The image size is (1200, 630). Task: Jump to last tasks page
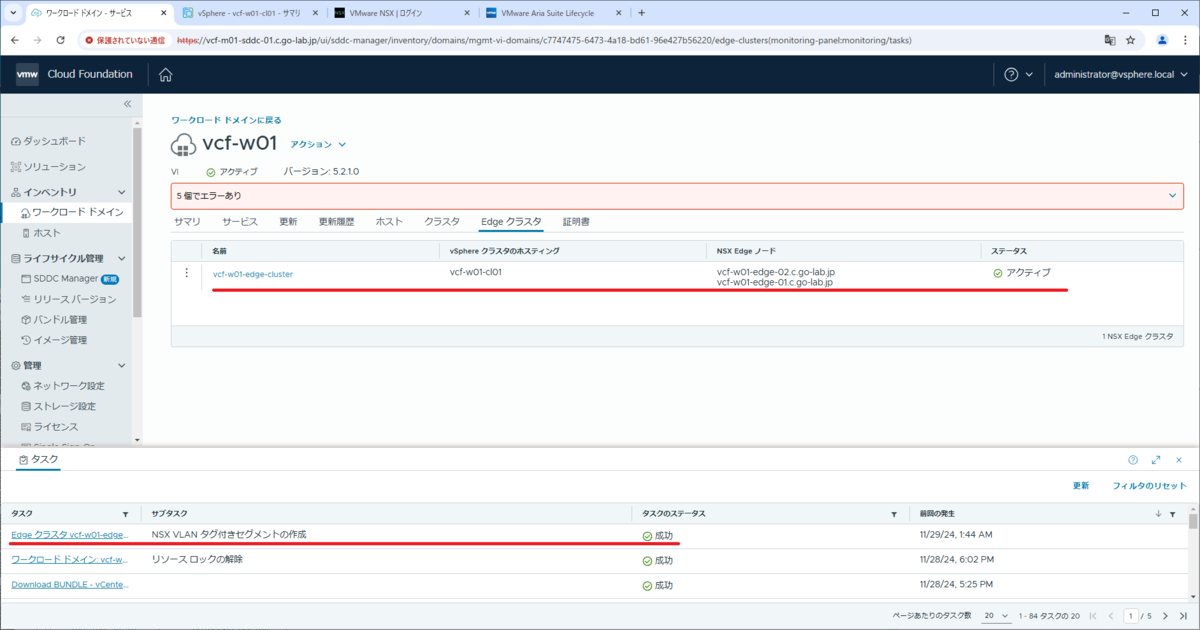[x=1182, y=615]
